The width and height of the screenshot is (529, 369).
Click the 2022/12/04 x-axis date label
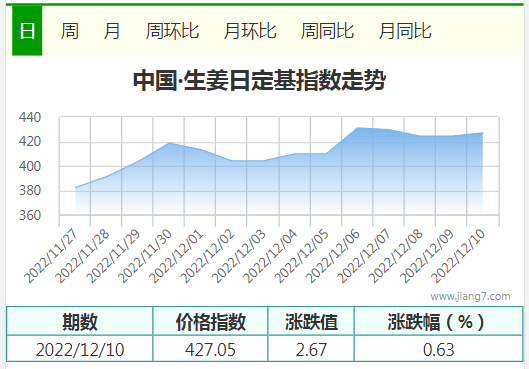pos(270,256)
